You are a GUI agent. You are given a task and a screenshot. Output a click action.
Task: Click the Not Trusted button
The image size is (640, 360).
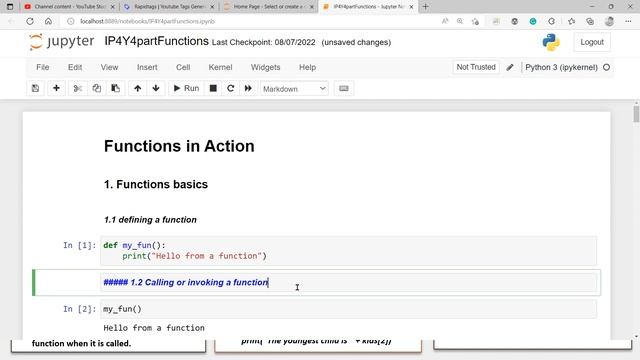[476, 67]
